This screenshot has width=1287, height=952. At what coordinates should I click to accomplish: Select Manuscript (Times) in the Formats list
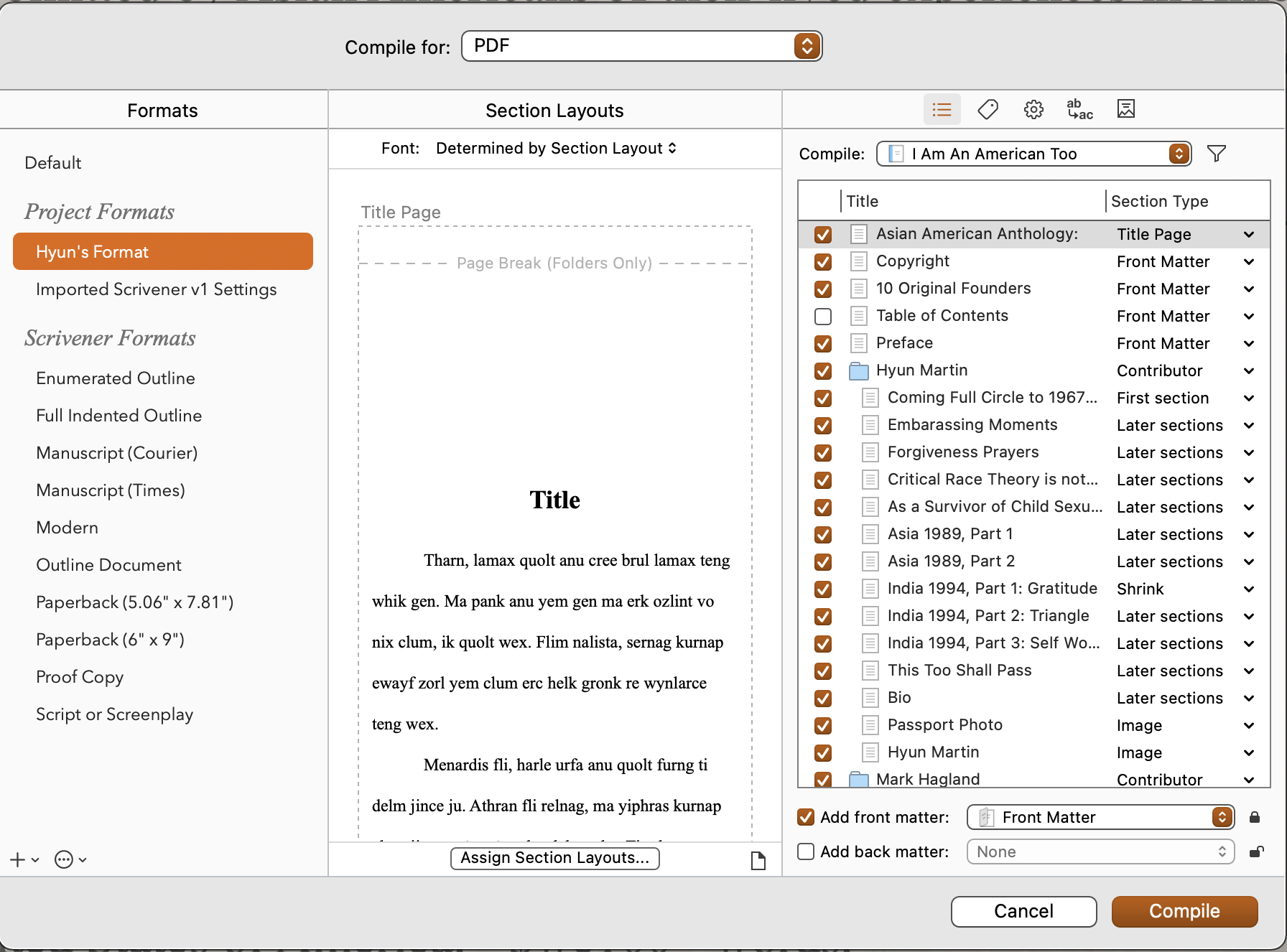click(x=110, y=490)
